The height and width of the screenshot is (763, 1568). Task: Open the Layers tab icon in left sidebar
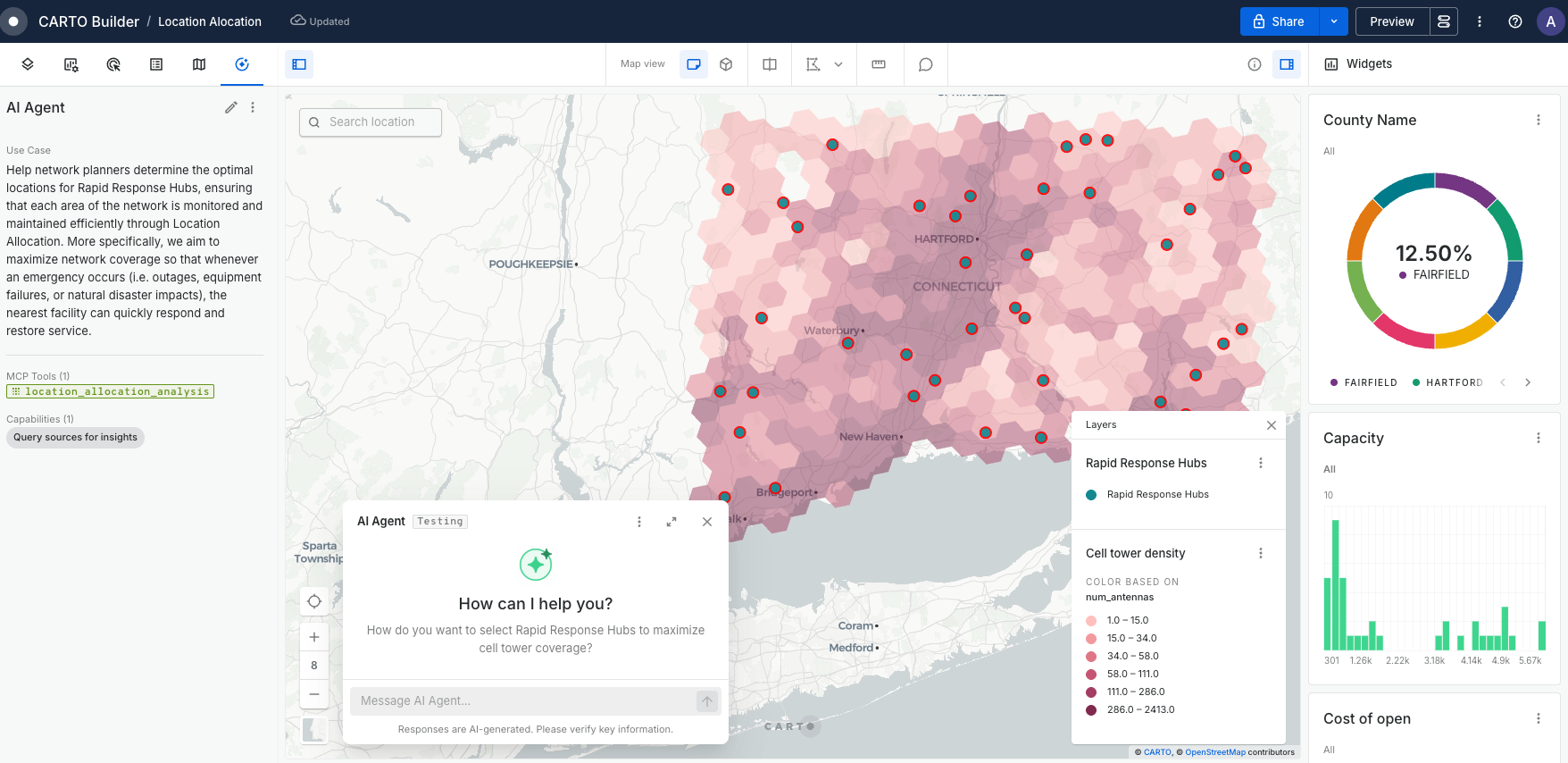(28, 64)
